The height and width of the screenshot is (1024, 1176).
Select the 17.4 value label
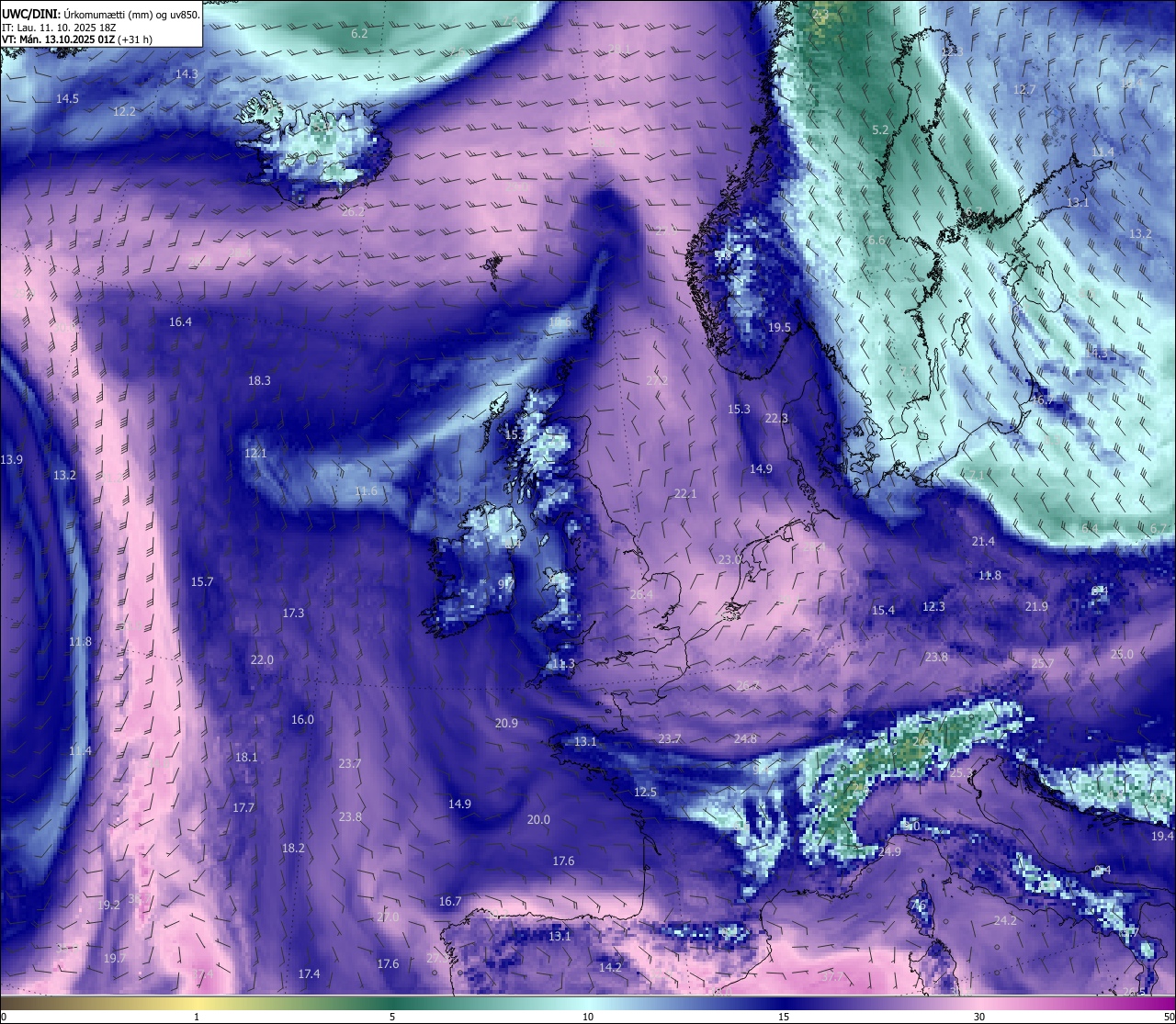click(x=309, y=973)
